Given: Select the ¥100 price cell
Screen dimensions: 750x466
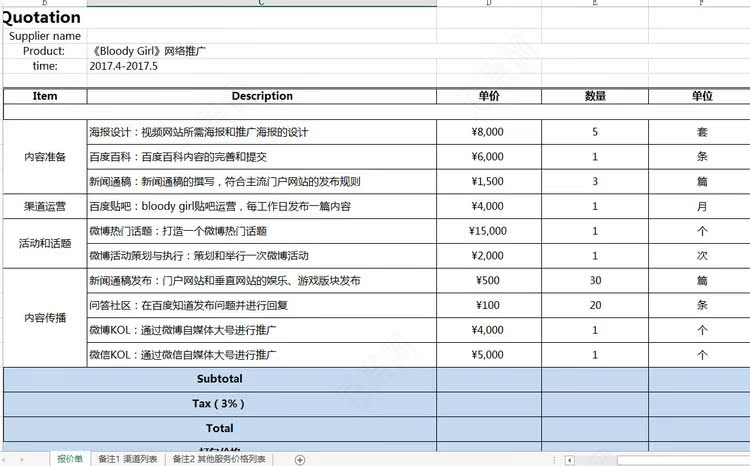Looking at the screenshot, I should coord(489,305).
